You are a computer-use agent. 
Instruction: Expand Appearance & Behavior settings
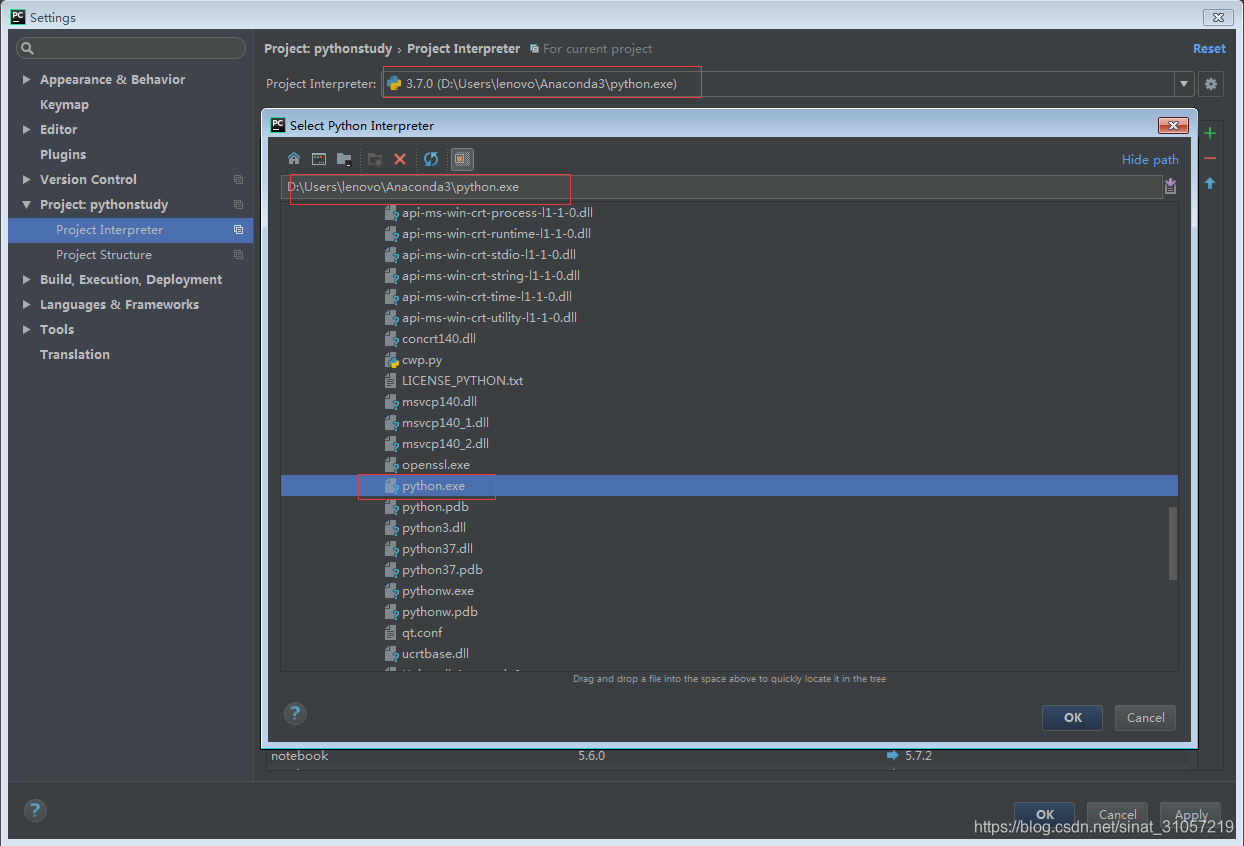pyautogui.click(x=26, y=79)
